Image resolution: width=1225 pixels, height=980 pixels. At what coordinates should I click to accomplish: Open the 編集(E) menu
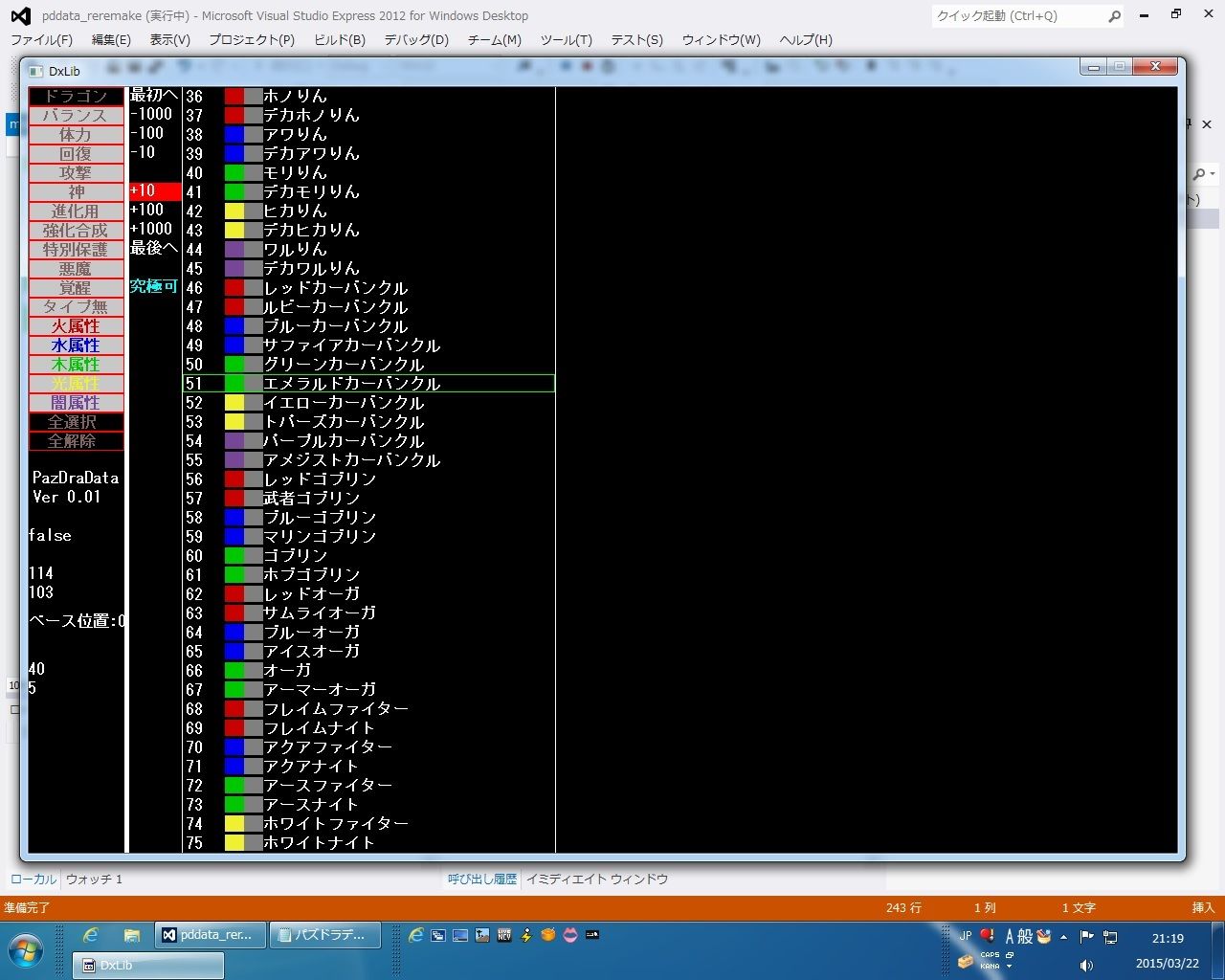click(111, 39)
